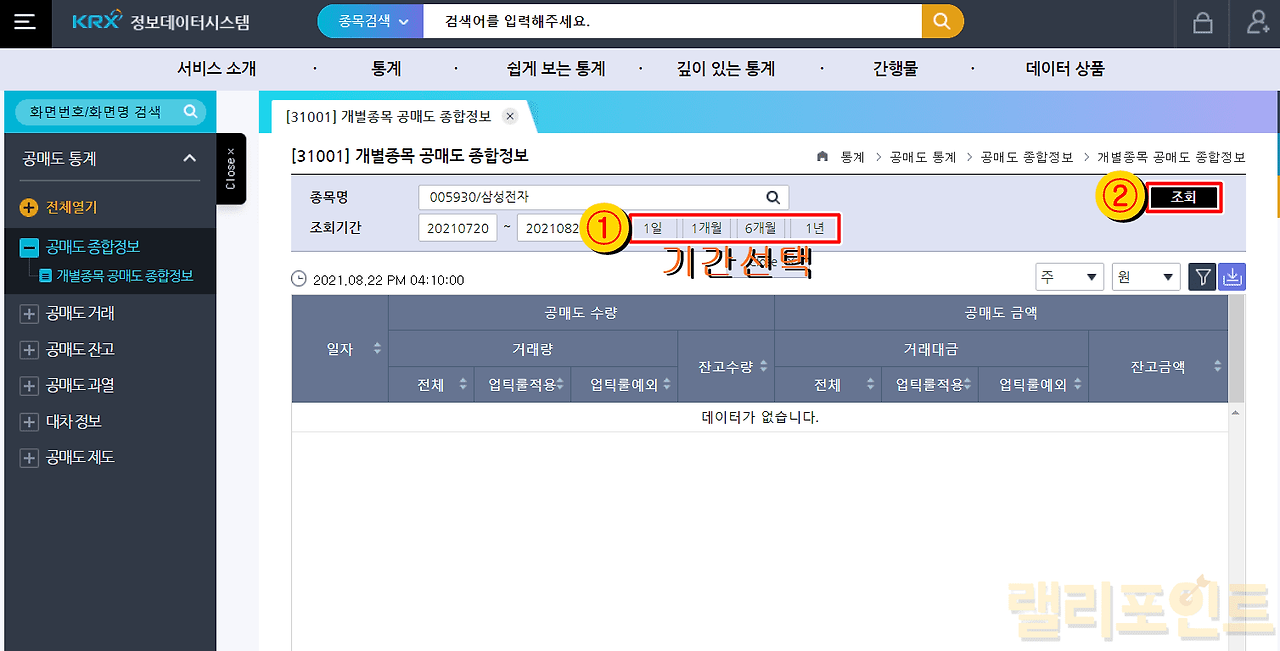Close the 개별종목 공매도 종합정보 tab
The width and height of the screenshot is (1280, 651).
[510, 116]
